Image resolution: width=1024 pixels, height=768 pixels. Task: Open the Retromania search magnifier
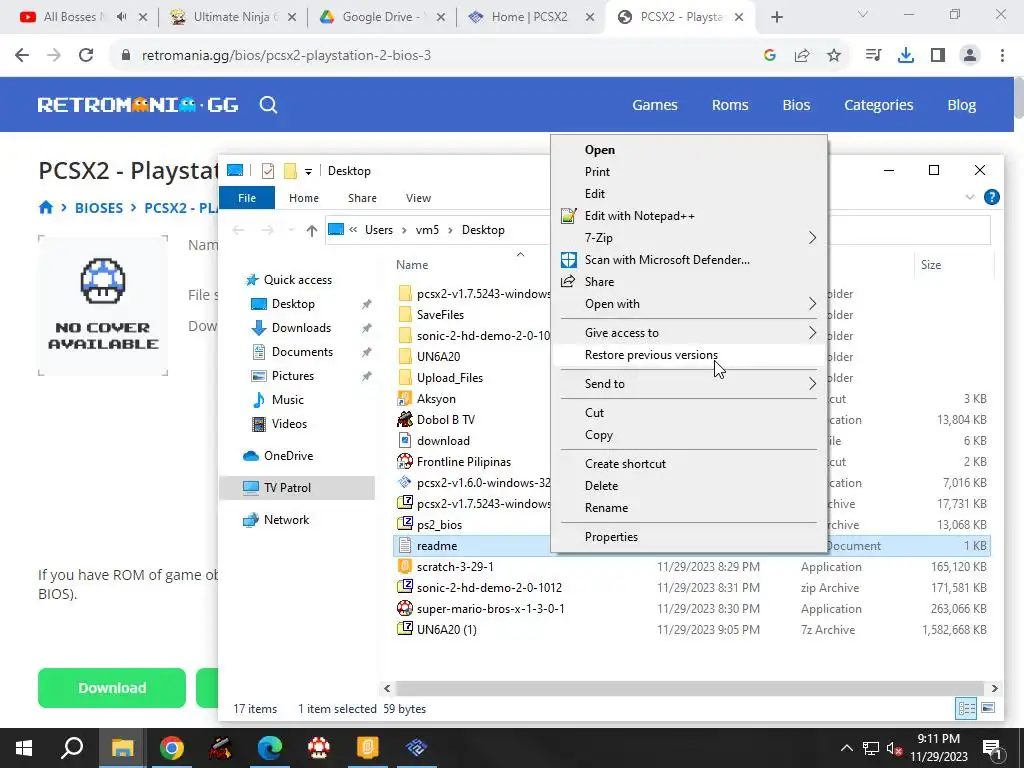[268, 104]
